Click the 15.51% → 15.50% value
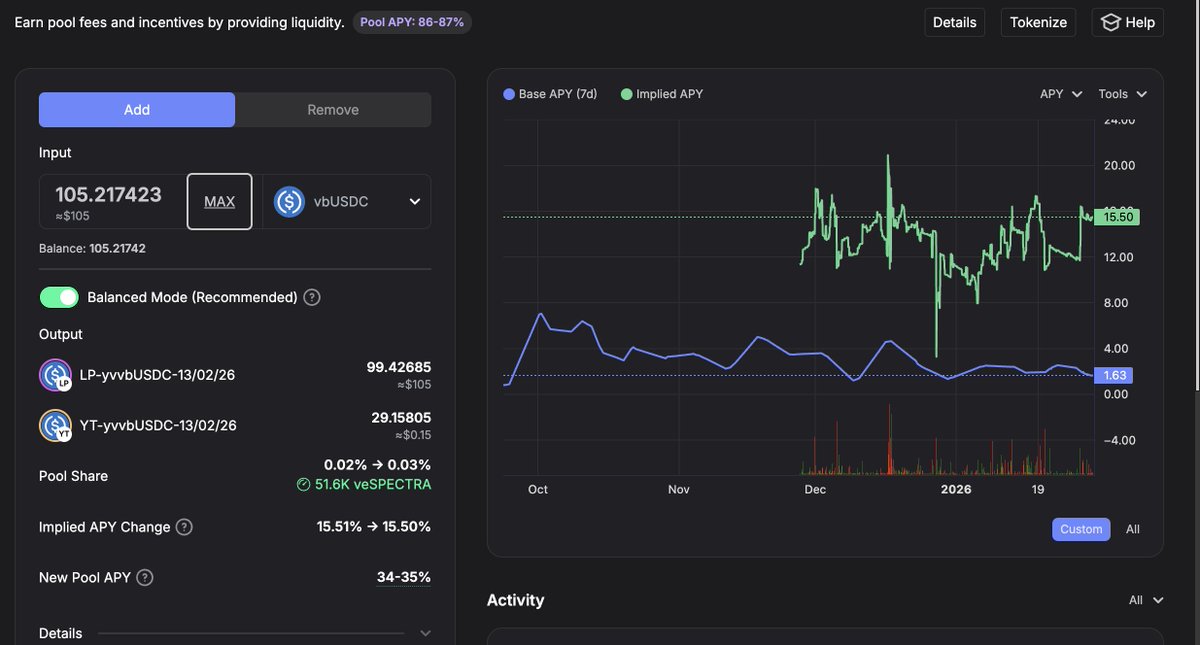 coord(374,527)
